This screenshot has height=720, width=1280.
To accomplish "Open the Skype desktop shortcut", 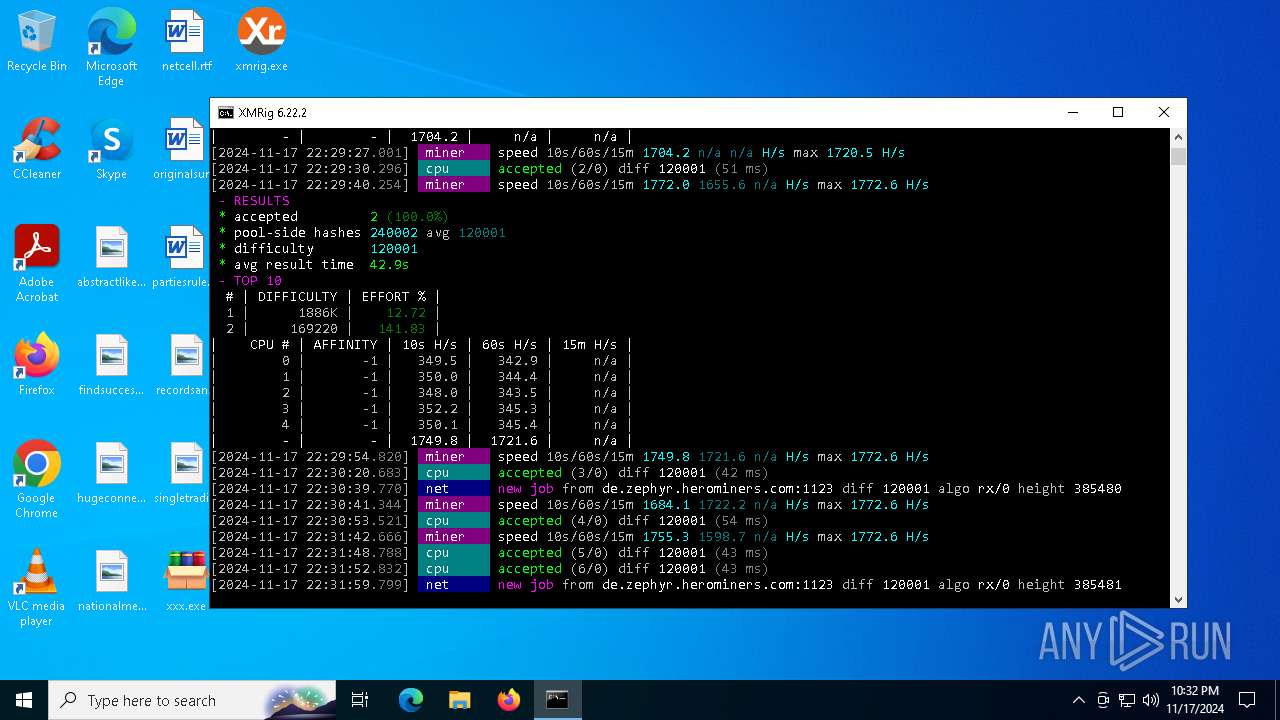I will point(111,150).
